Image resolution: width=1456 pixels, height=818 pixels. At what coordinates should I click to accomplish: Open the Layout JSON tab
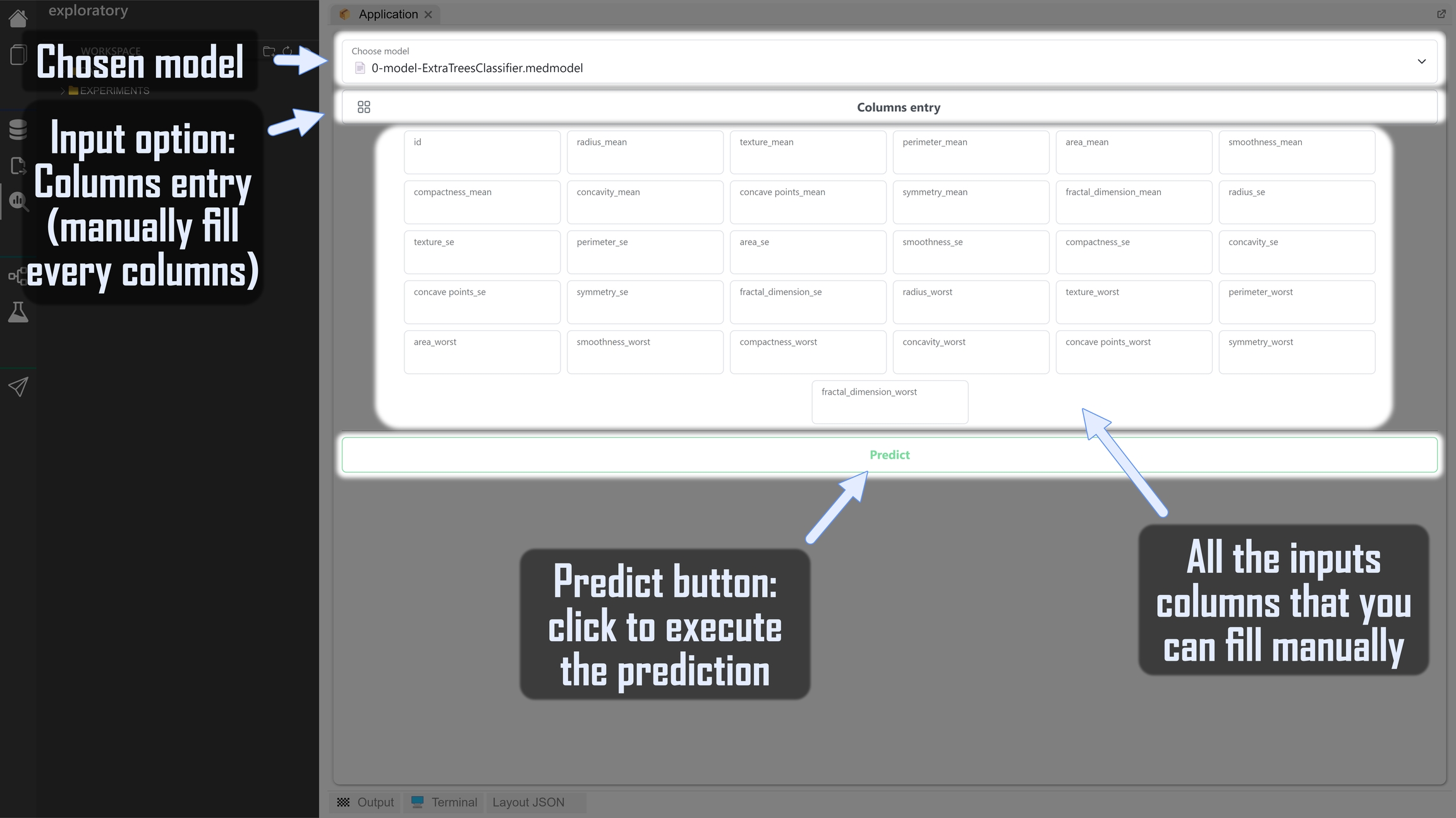[x=528, y=802]
